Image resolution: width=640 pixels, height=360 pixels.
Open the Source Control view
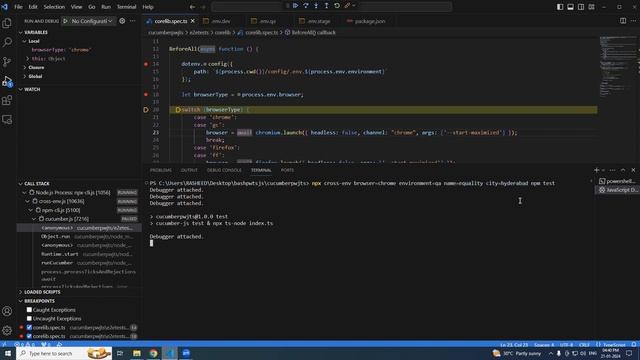tap(7, 62)
